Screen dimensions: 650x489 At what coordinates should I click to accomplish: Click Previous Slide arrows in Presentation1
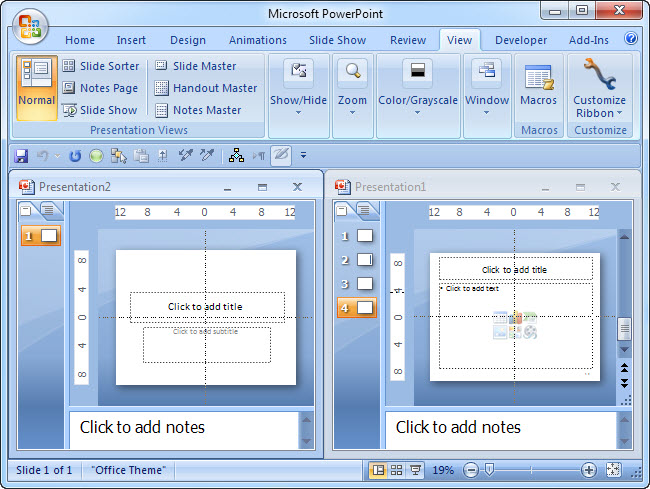pos(624,368)
